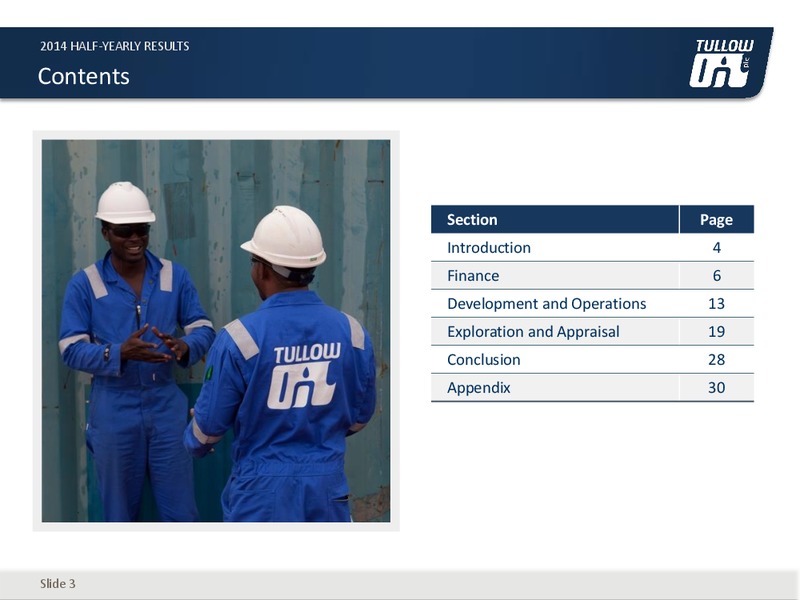
Task: Select 'Exploration and Appraisal' entry
Action: (x=533, y=332)
